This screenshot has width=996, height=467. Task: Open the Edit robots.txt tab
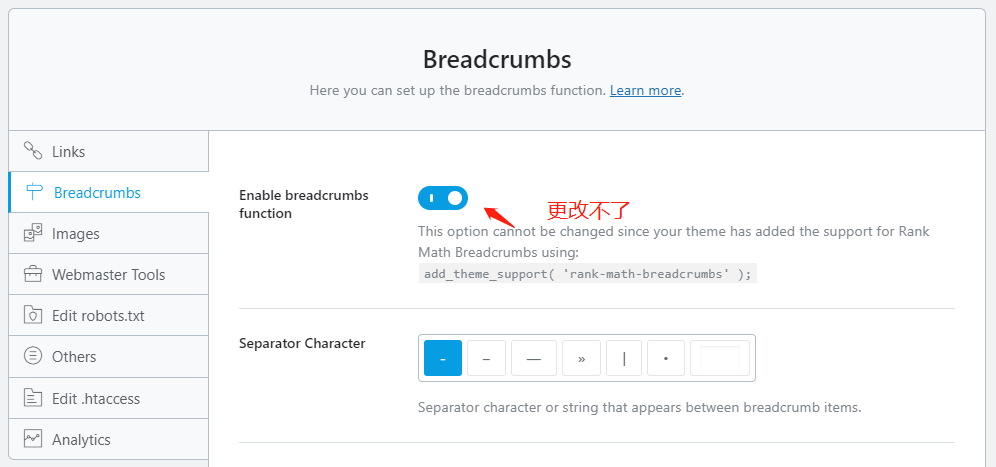tap(109, 315)
